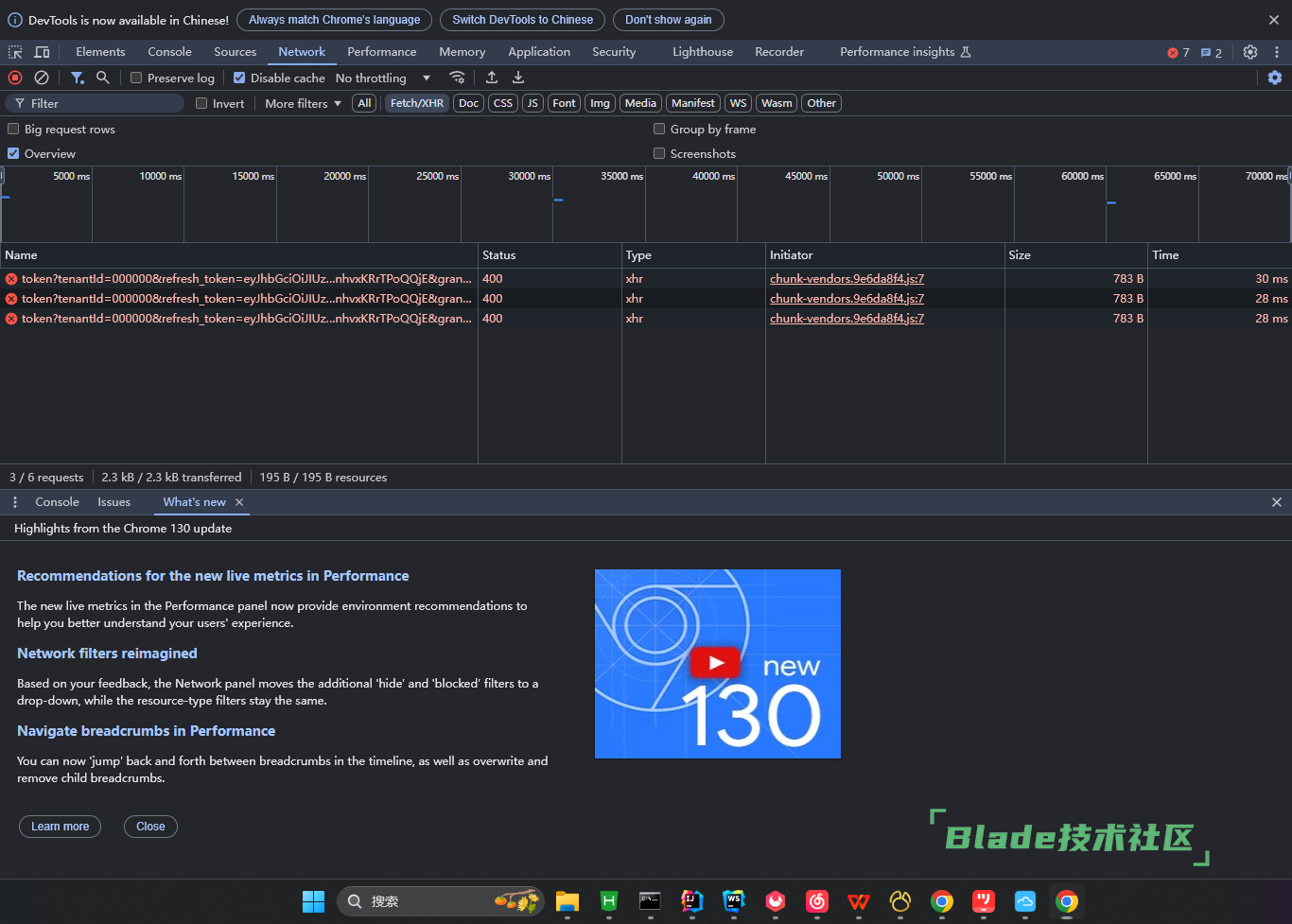Image resolution: width=1292 pixels, height=924 pixels.
Task: Open the Issues drawer tab
Action: point(114,502)
